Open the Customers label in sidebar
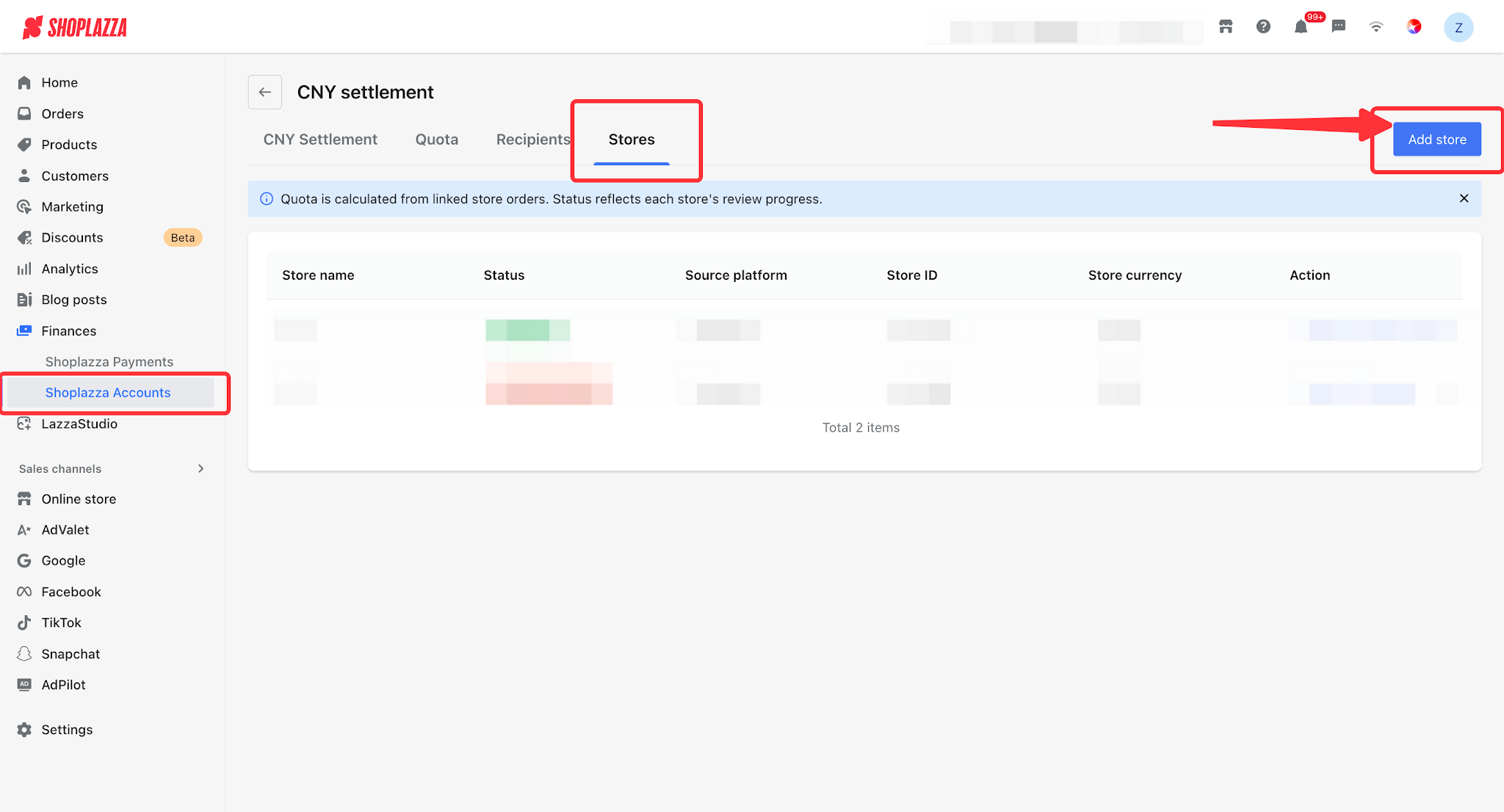1504x812 pixels. click(x=75, y=176)
